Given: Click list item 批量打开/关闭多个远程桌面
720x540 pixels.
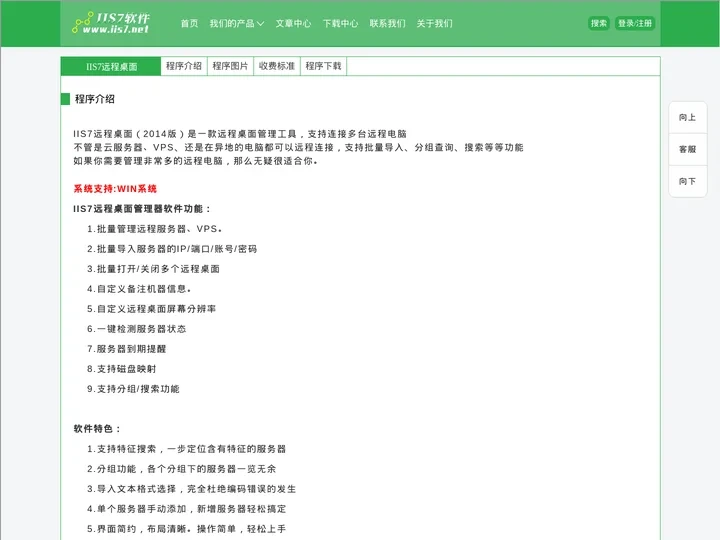Looking at the screenshot, I should [153, 269].
